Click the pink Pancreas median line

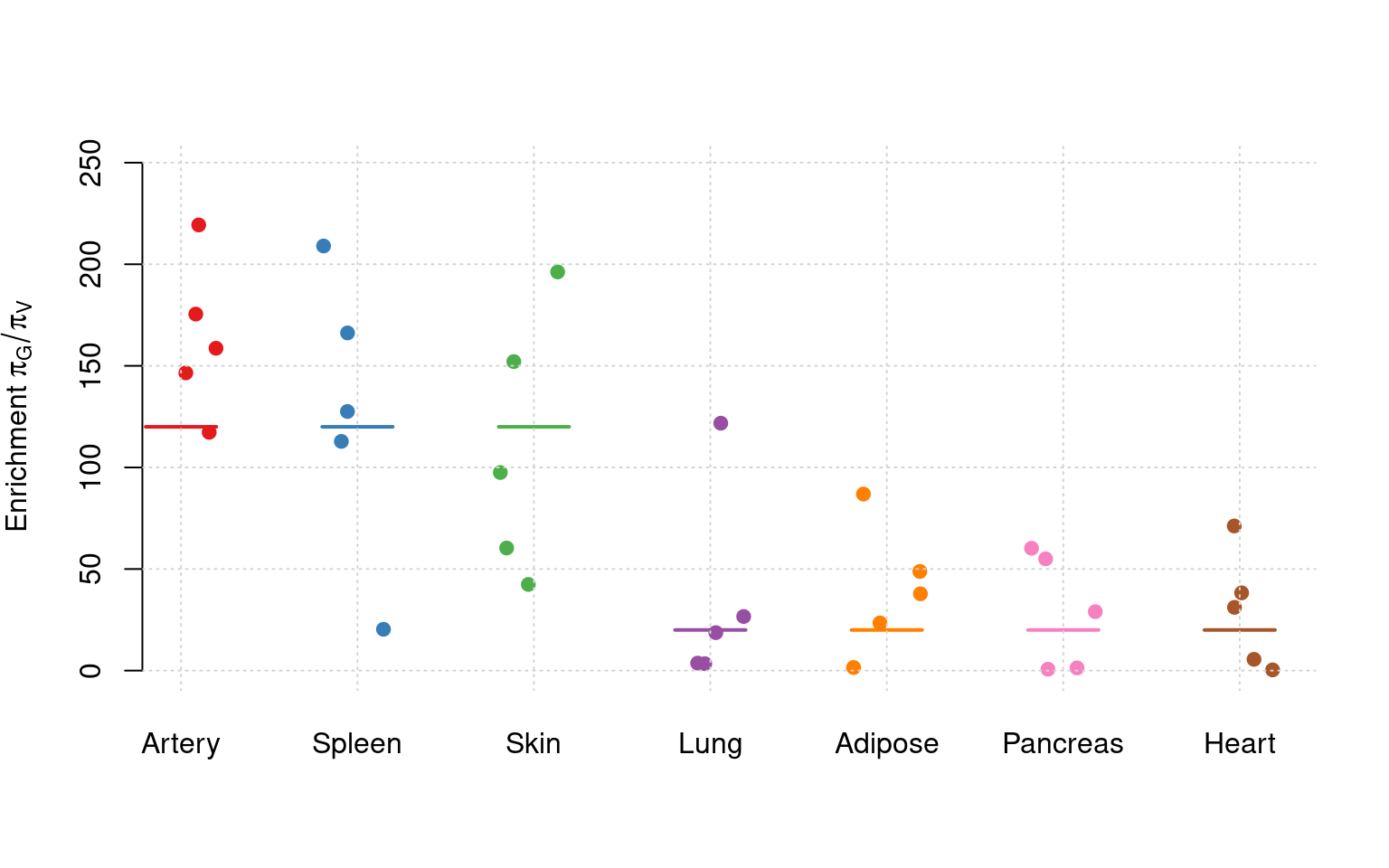coord(1063,630)
